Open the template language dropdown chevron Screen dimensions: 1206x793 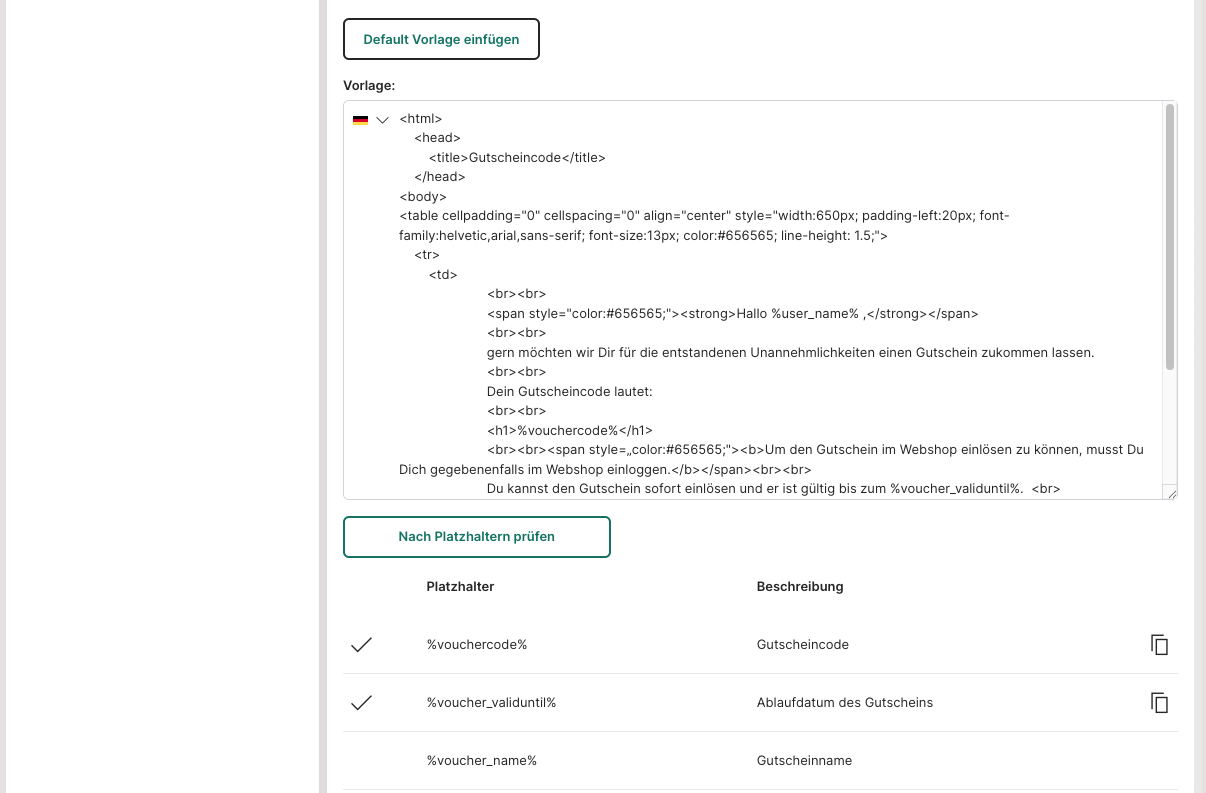[382, 120]
